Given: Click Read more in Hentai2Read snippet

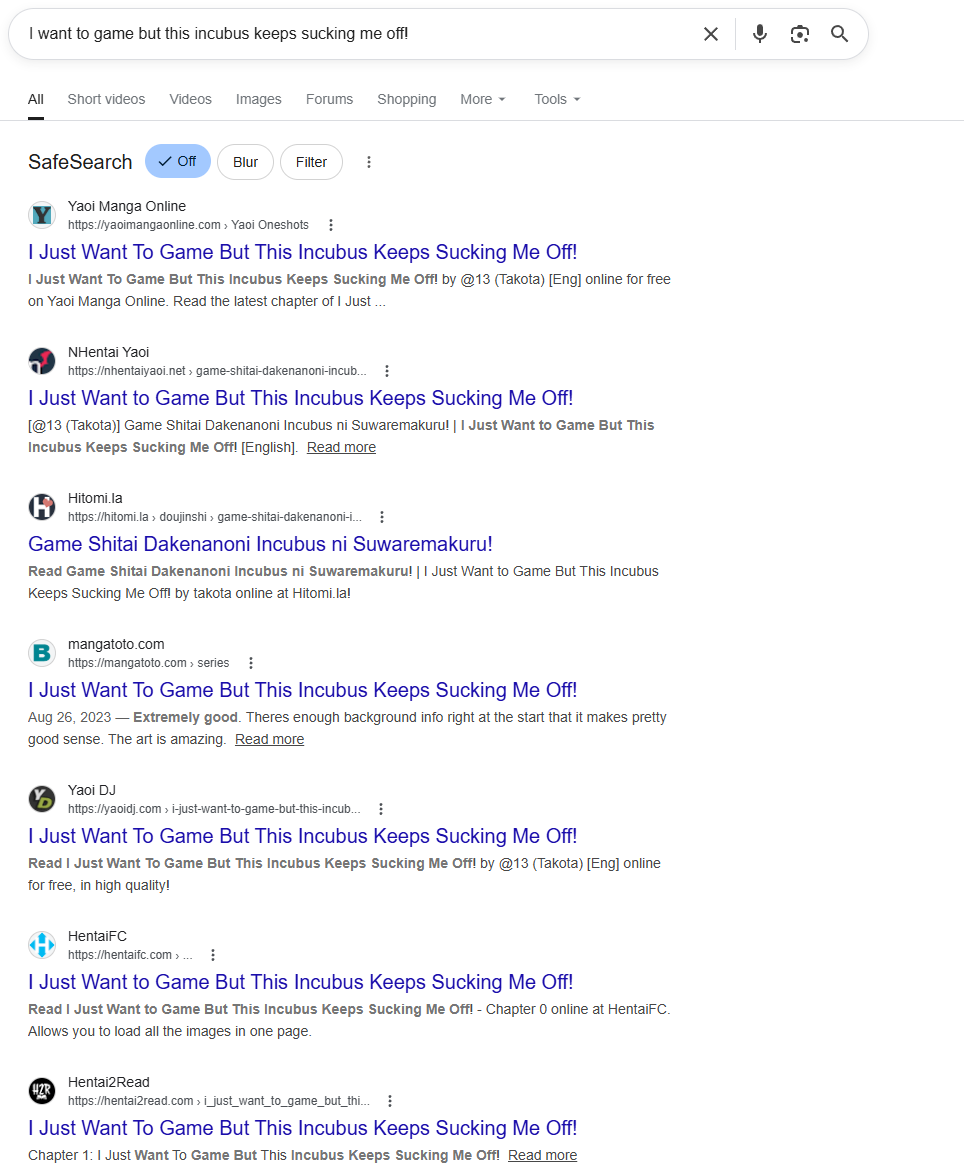Looking at the screenshot, I should [x=542, y=1155].
